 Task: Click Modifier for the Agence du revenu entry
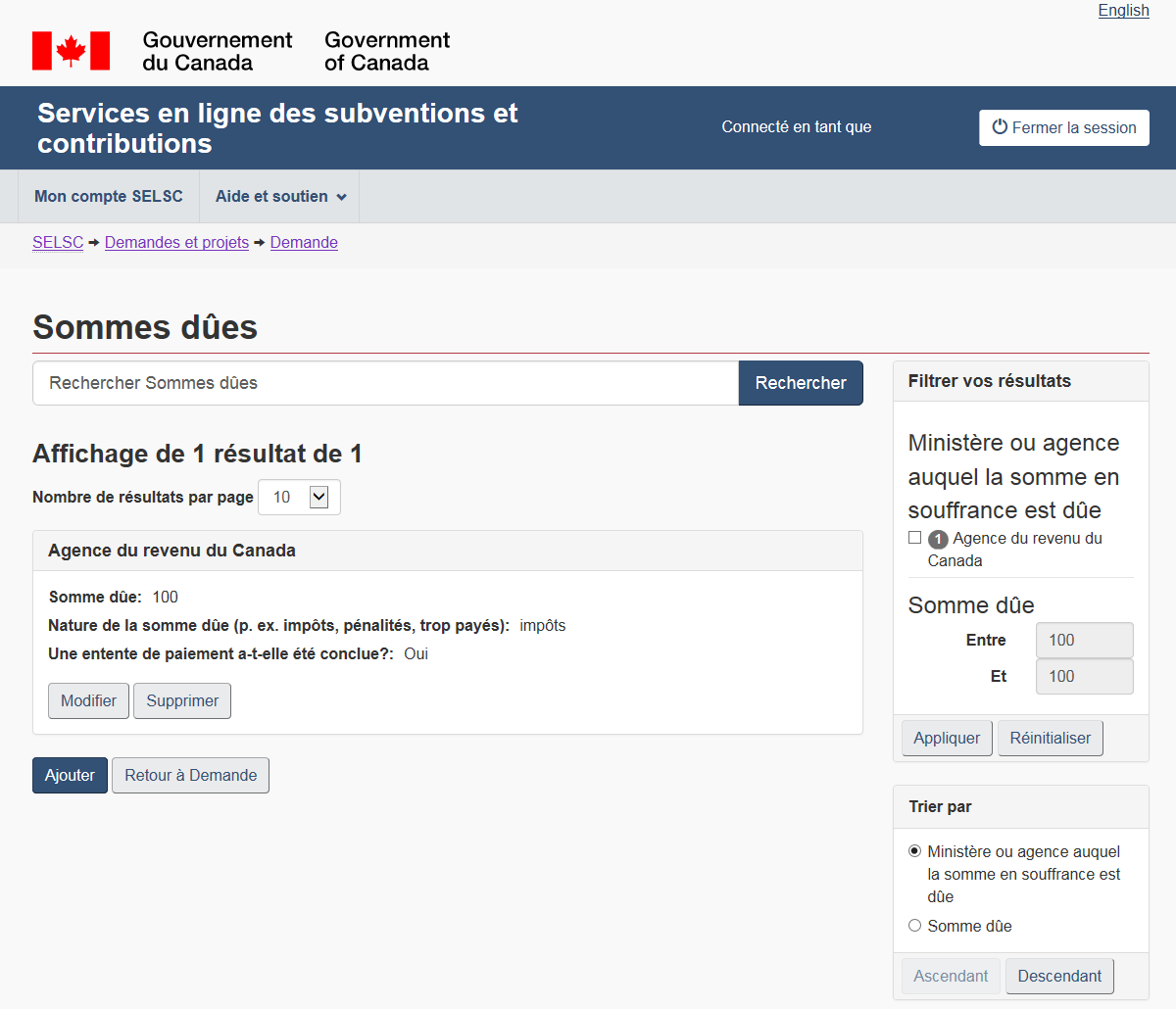88,700
